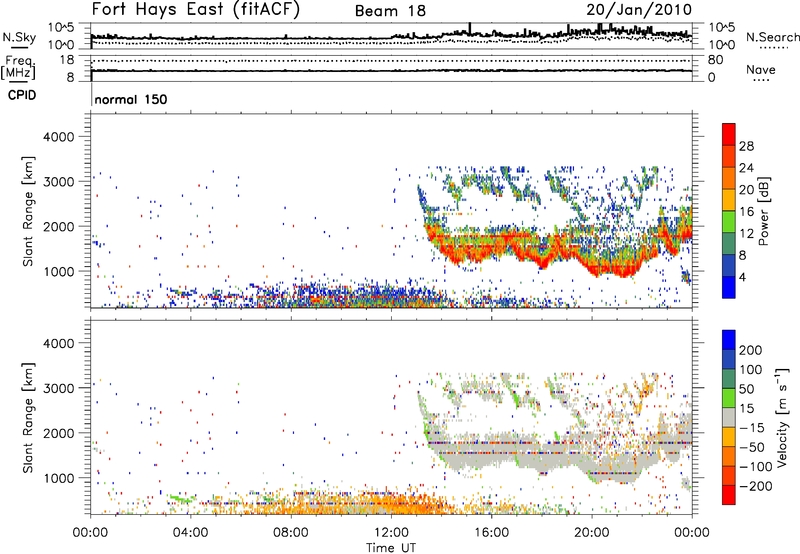
Task: Click the '24' power colorbar label
Action: [746, 168]
